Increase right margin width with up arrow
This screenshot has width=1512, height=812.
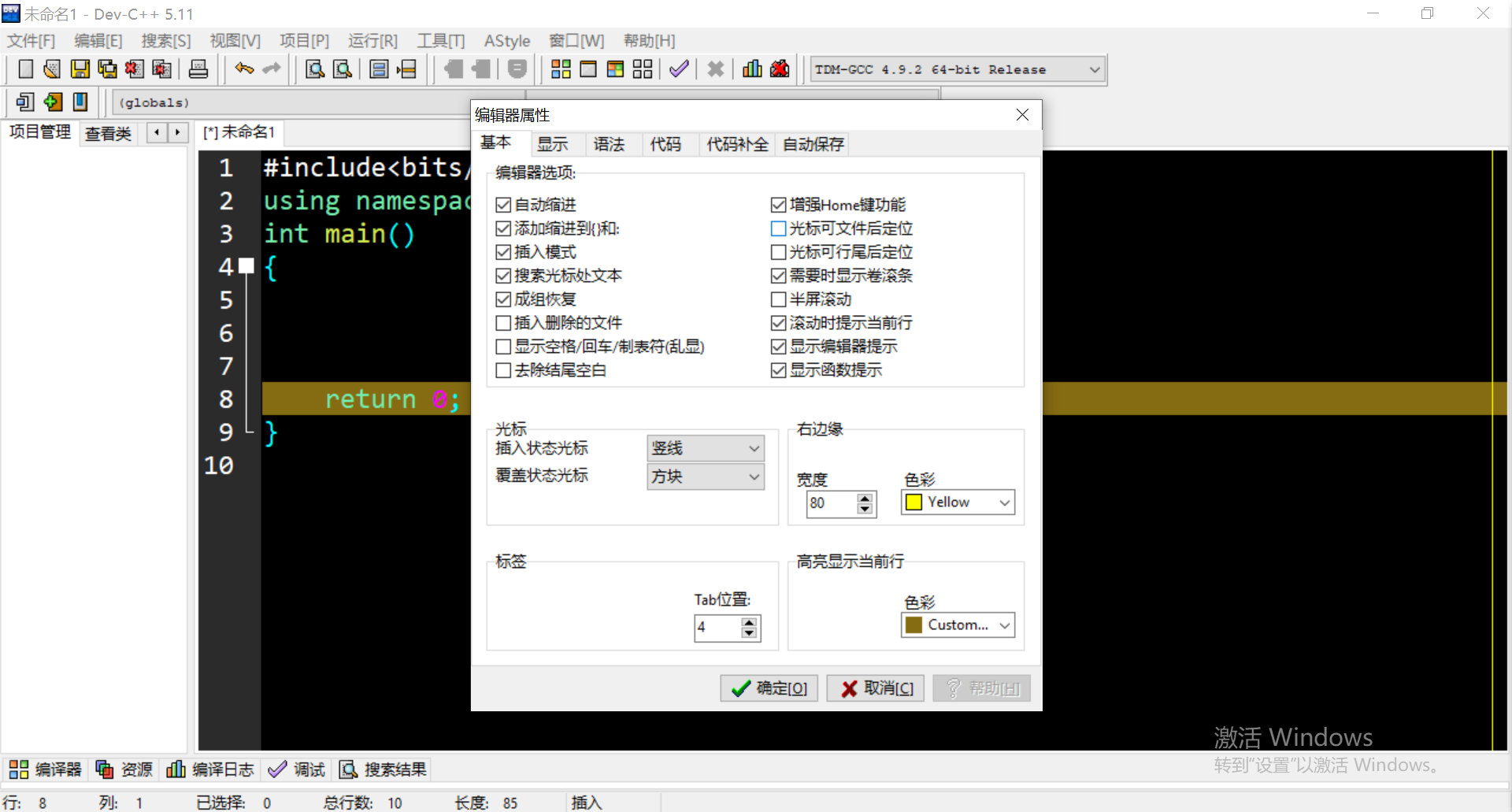[865, 498]
